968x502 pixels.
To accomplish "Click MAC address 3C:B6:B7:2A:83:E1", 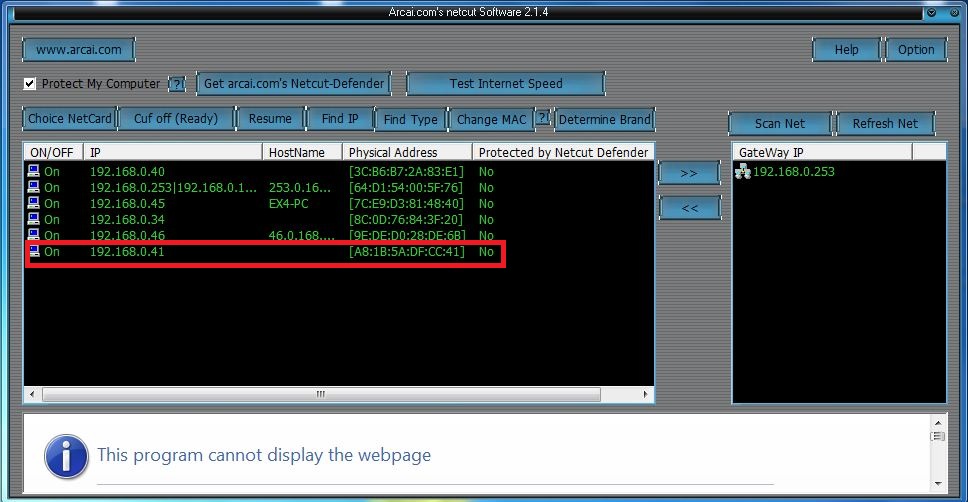I will [x=406, y=172].
